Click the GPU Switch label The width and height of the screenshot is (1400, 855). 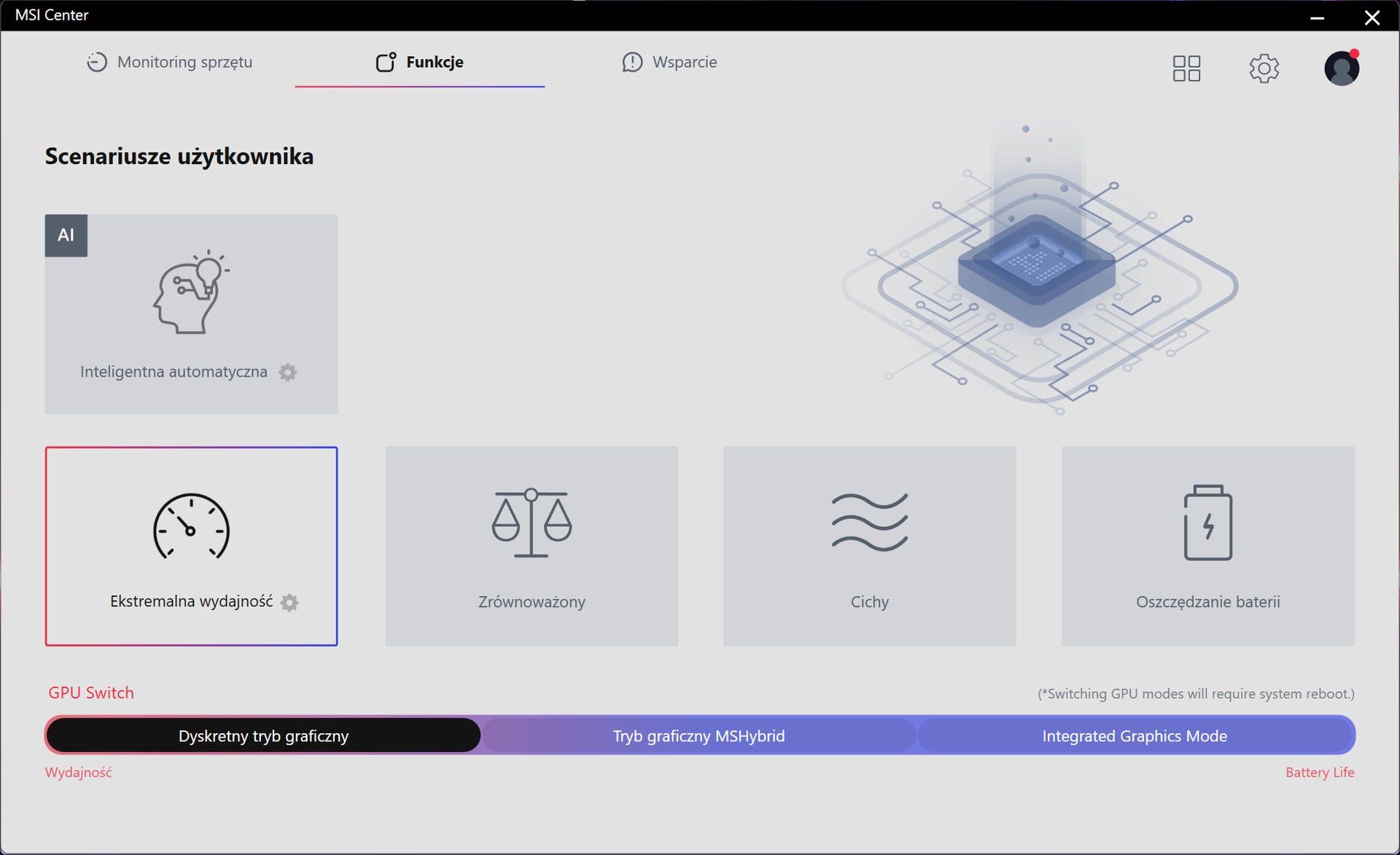[91, 692]
